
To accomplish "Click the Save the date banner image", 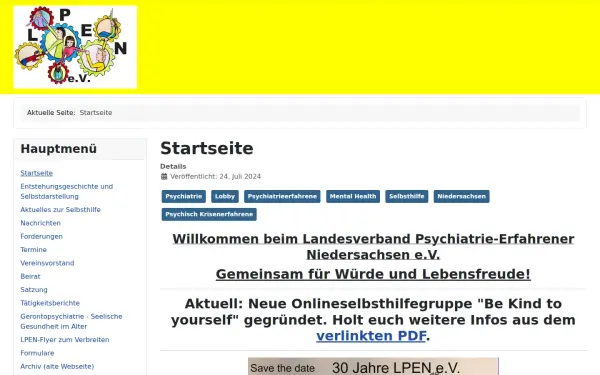I will coord(373,367).
